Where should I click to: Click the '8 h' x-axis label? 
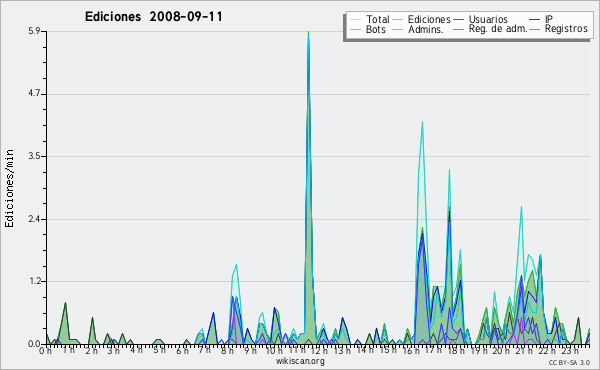coord(227,350)
